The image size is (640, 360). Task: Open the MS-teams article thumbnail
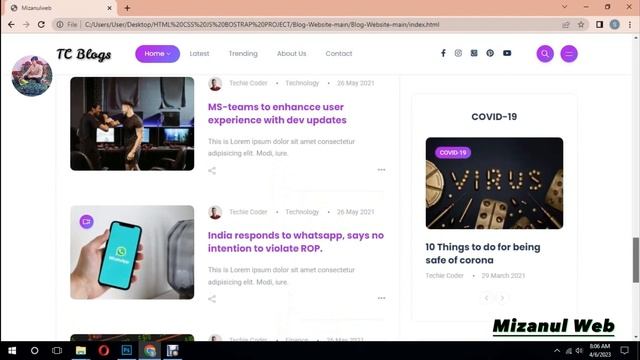(x=132, y=124)
